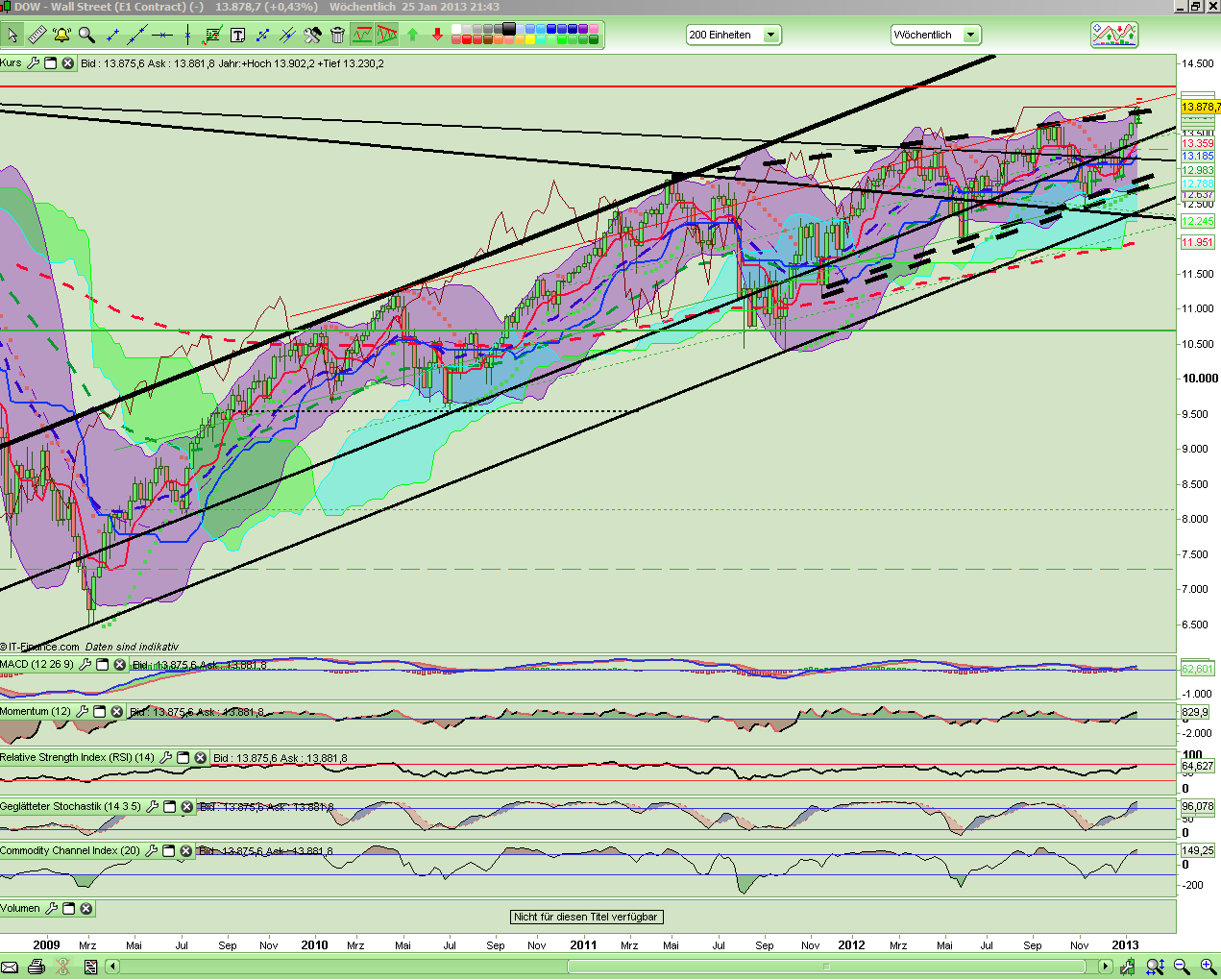The height and width of the screenshot is (980, 1221).
Task: Insert a red down arrow marker
Action: click(437, 36)
